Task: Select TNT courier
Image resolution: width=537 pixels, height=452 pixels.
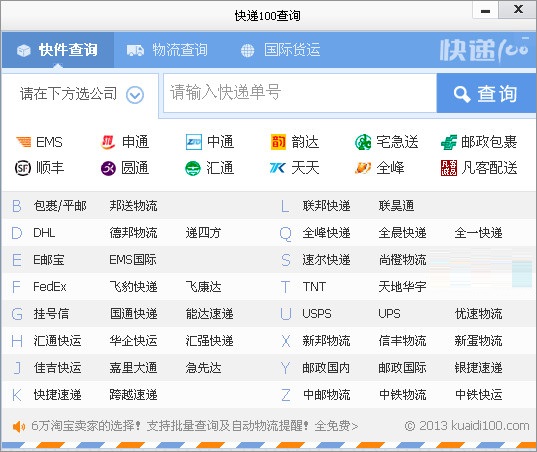Action: coord(314,287)
